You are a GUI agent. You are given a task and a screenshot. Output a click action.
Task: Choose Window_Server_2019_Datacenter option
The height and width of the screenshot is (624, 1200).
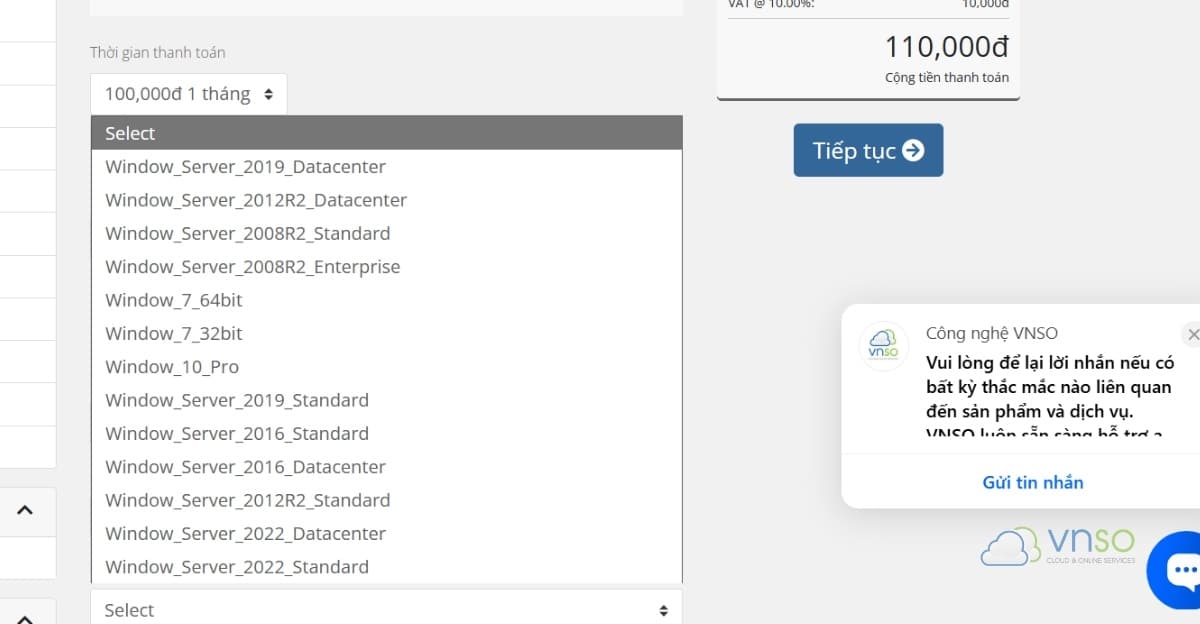coord(386,167)
